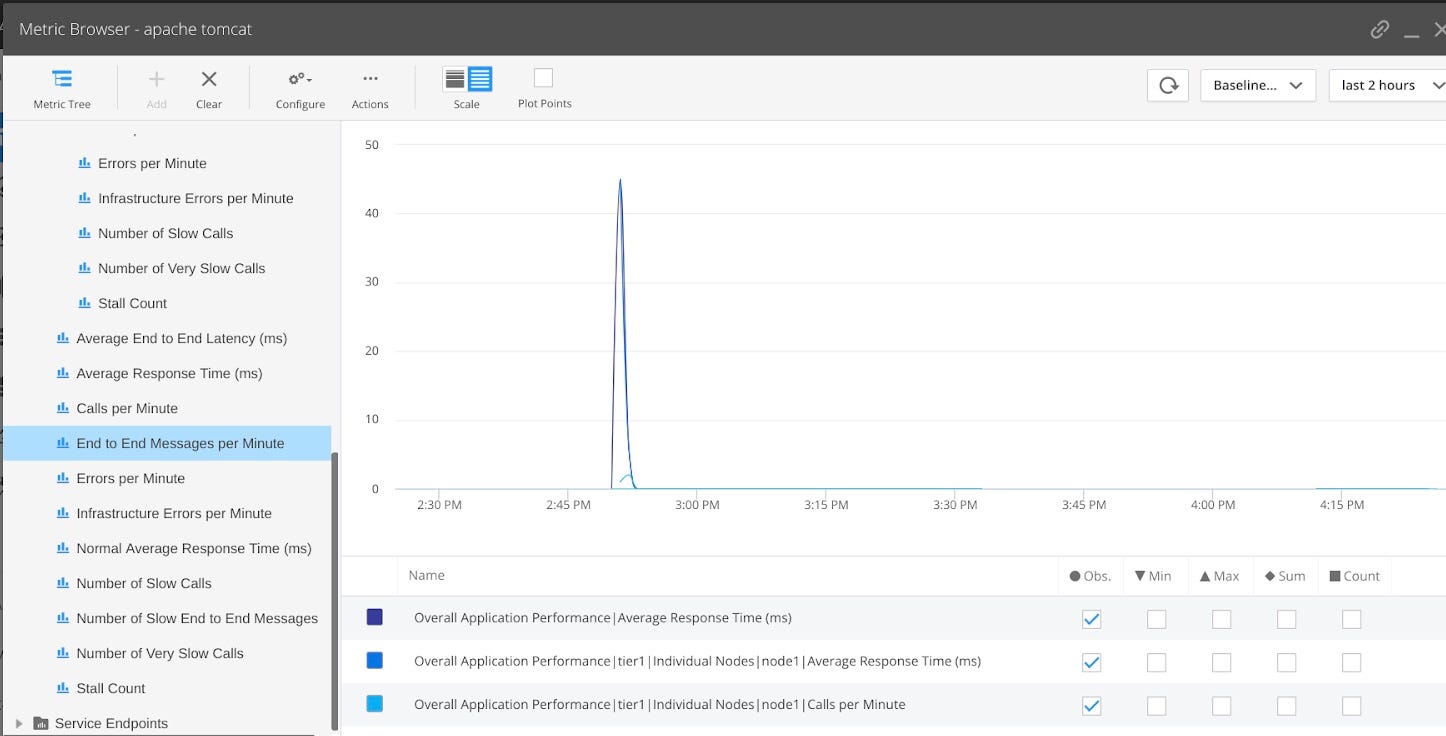Enable the Plot Points checkbox
This screenshot has height=736, width=1446.
click(543, 78)
